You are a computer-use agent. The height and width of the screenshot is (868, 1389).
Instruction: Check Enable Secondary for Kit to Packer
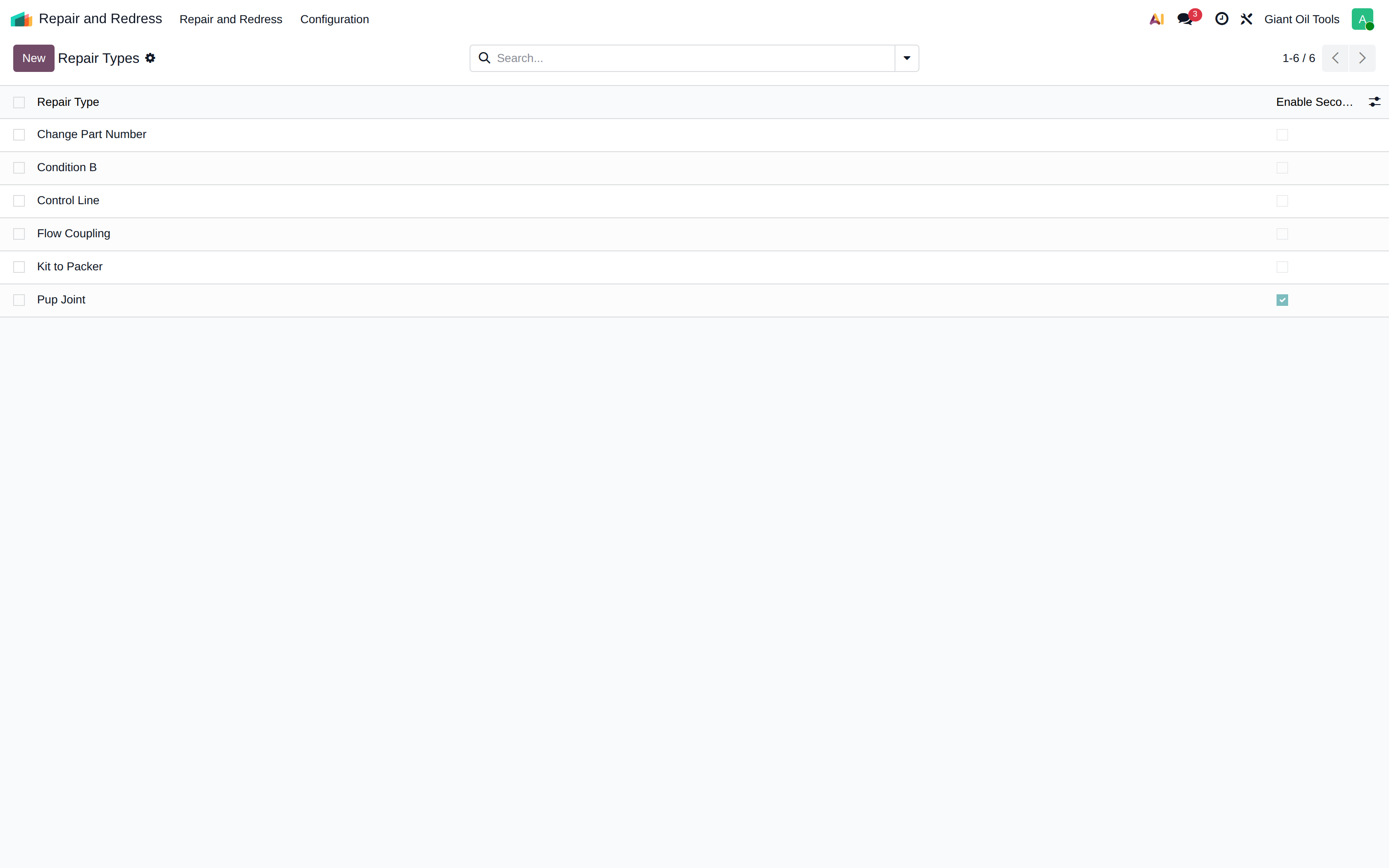1282,267
